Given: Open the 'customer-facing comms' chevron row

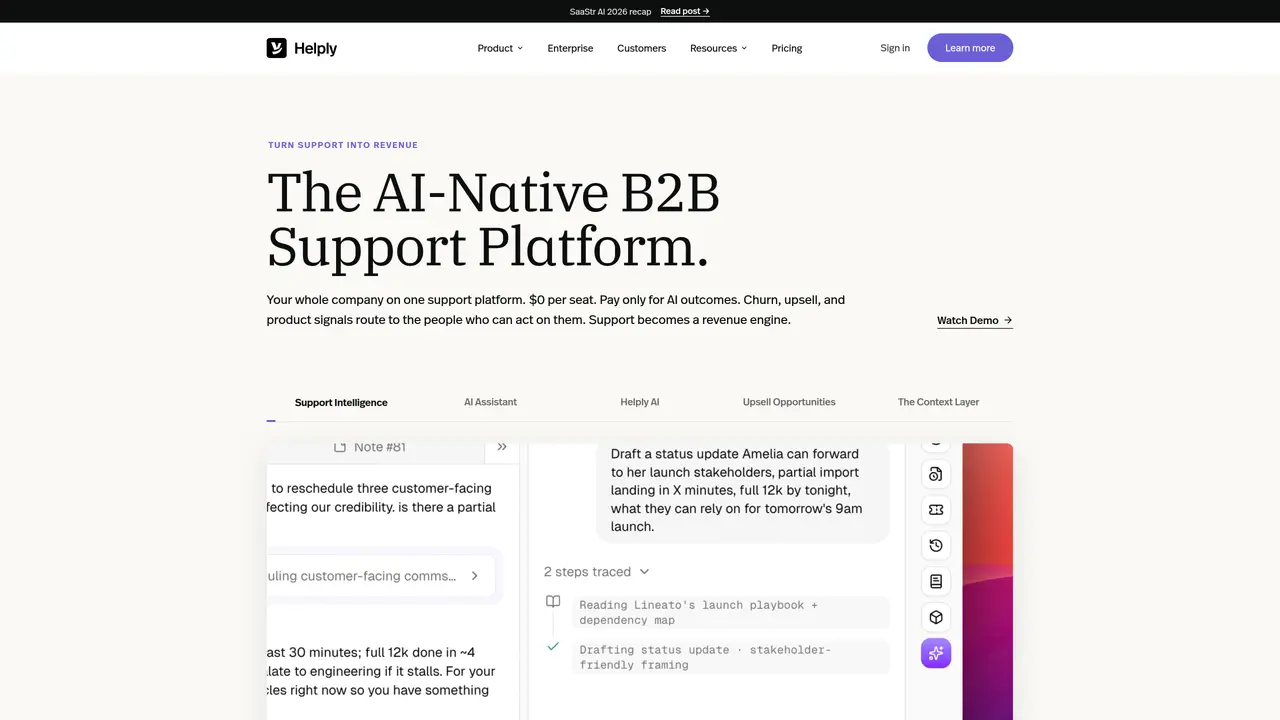Looking at the screenshot, I should click(x=381, y=576).
